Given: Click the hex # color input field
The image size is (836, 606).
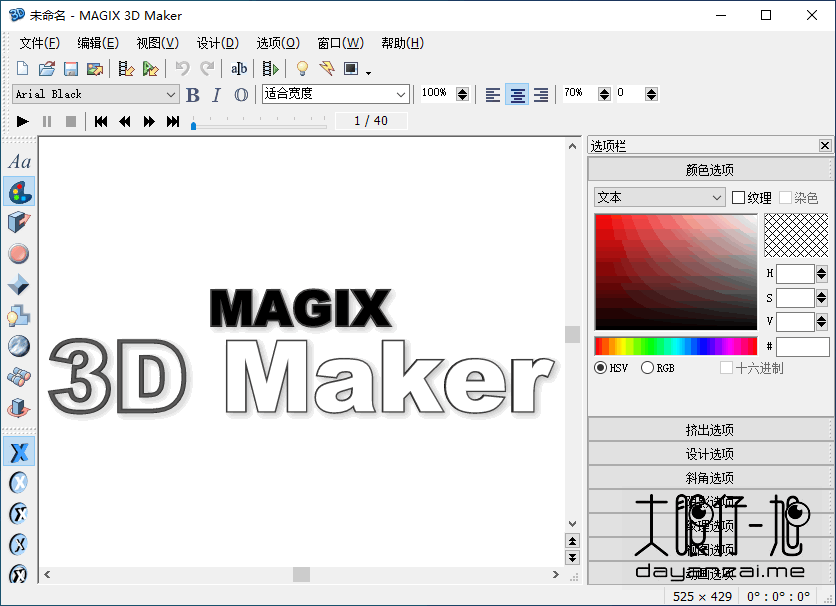Looking at the screenshot, I should point(802,346).
